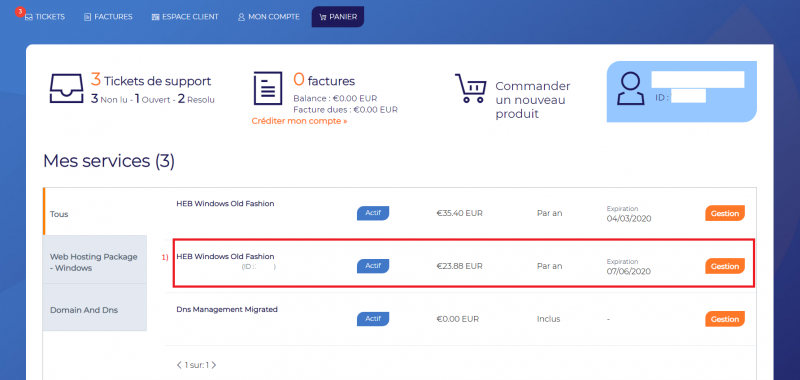Viewport: 800px width, 380px height.
Task: Go to previous page with left chevron
Action: point(179,365)
